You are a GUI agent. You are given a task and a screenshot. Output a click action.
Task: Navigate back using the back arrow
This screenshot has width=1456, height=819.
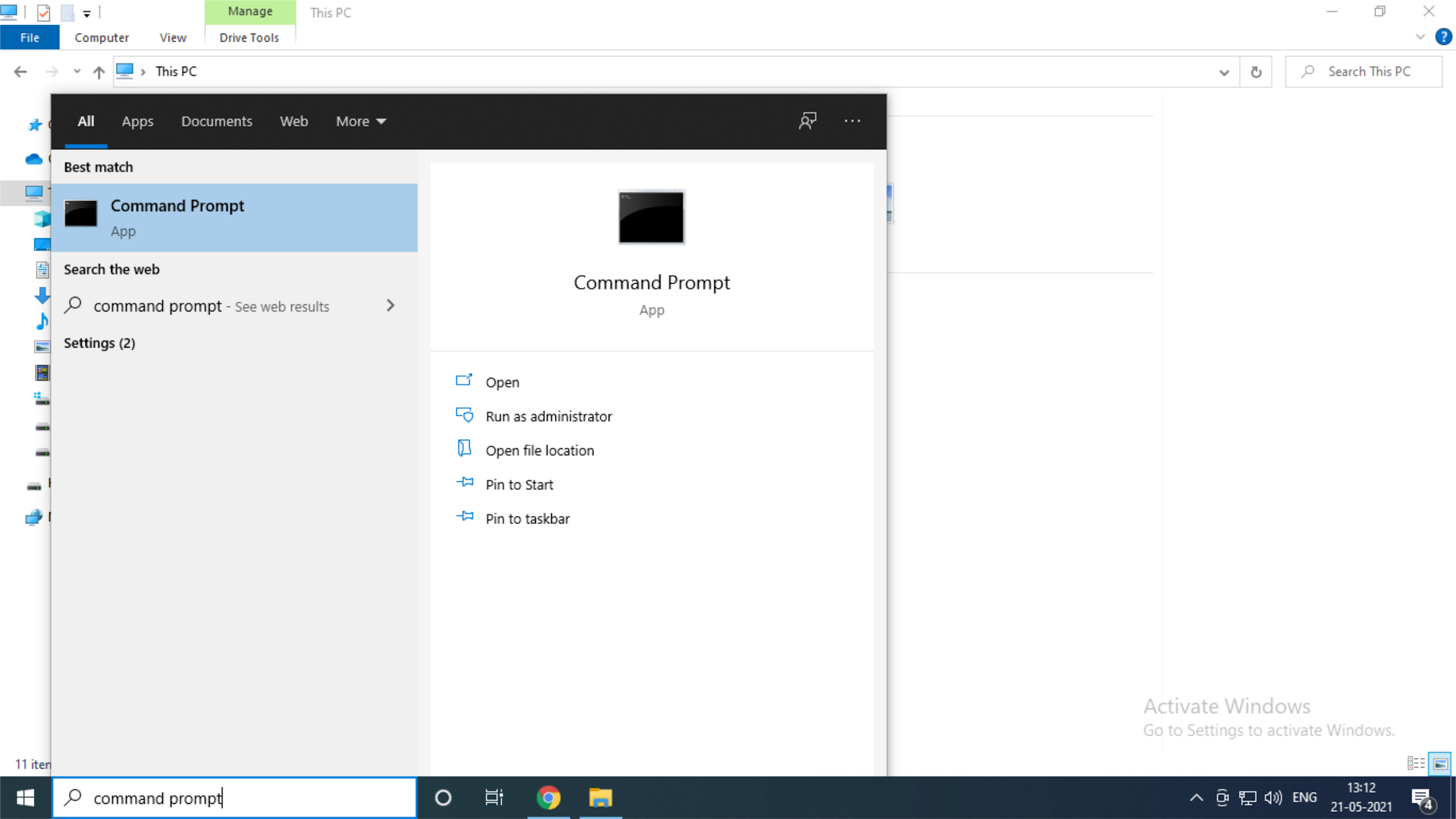(20, 71)
